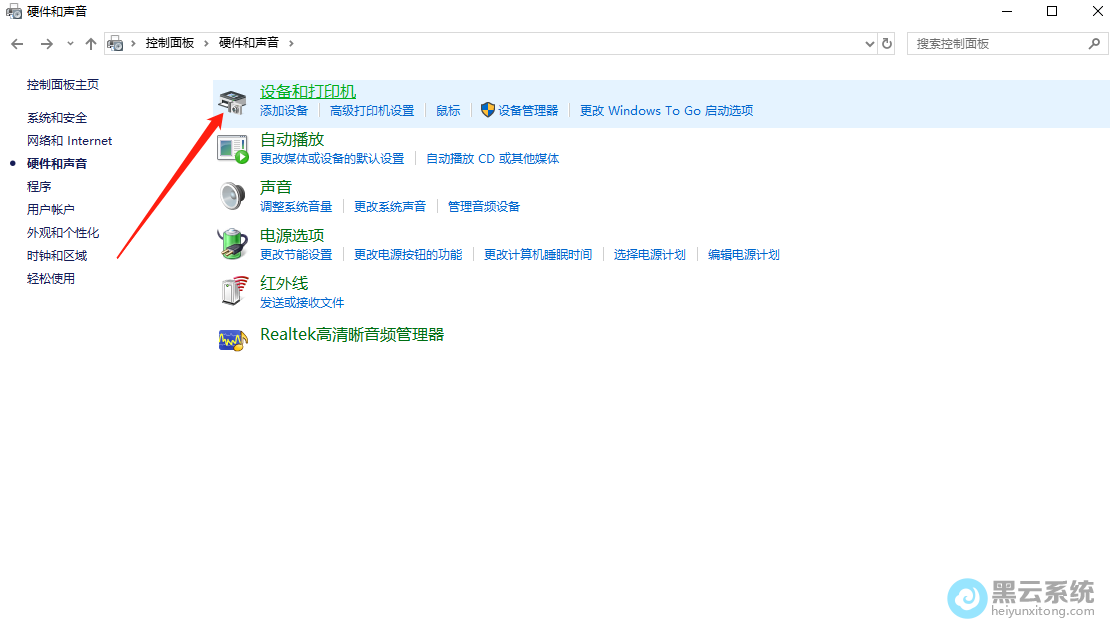Click the Infrared (红外线) icon
Viewport: 1110px width, 623px height.
coord(232,291)
